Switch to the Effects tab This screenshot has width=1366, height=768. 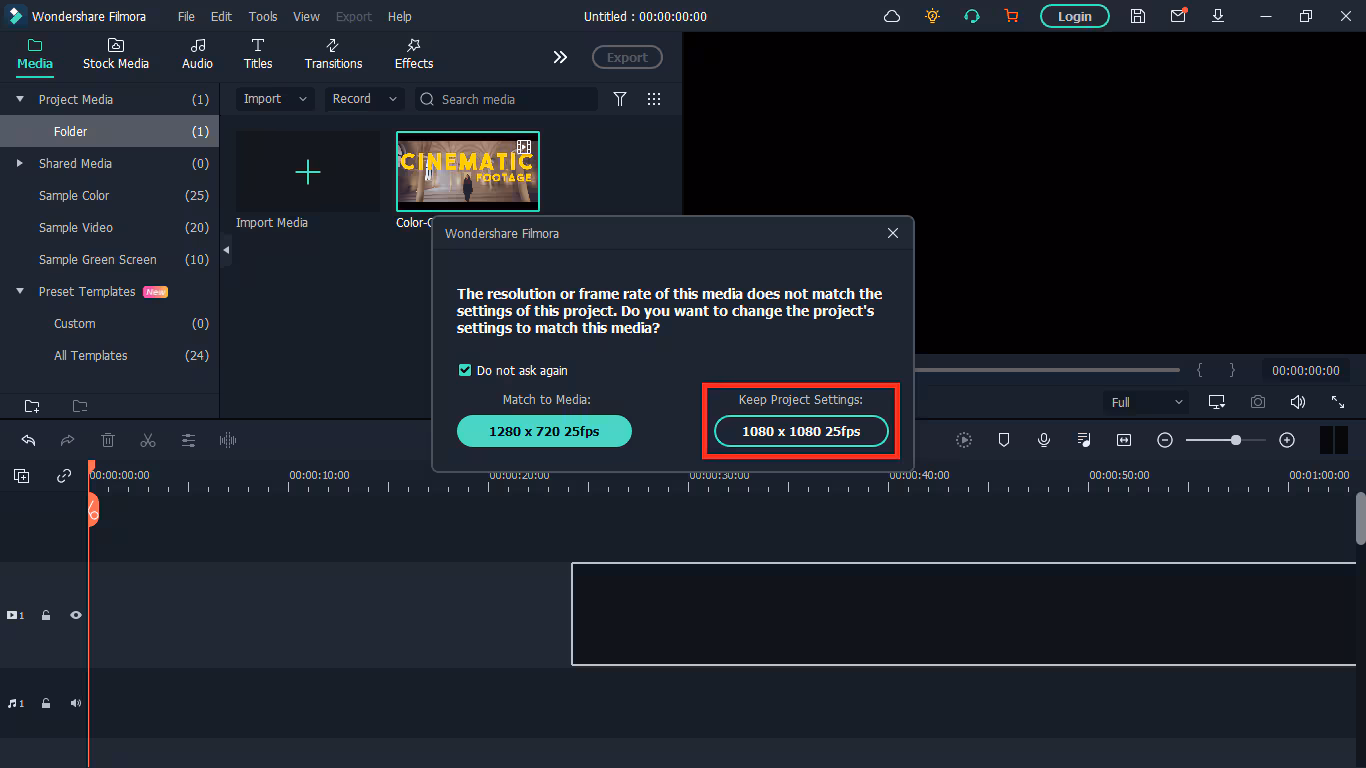point(414,54)
